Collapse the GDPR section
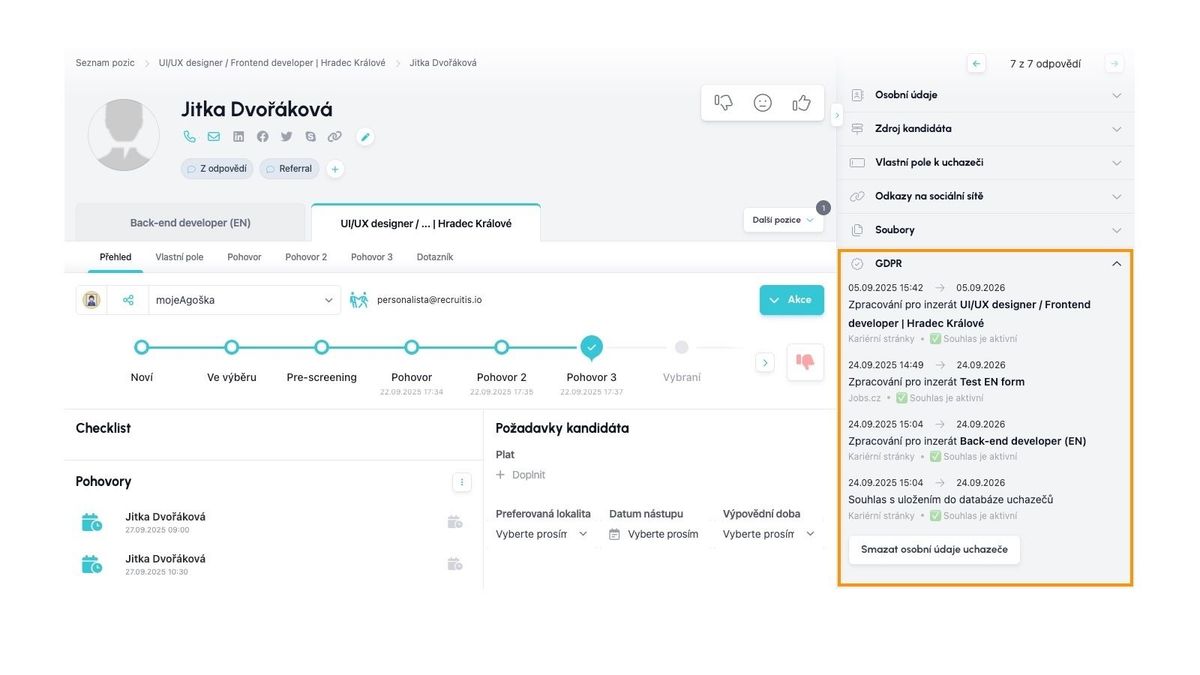 pyautogui.click(x=1116, y=264)
